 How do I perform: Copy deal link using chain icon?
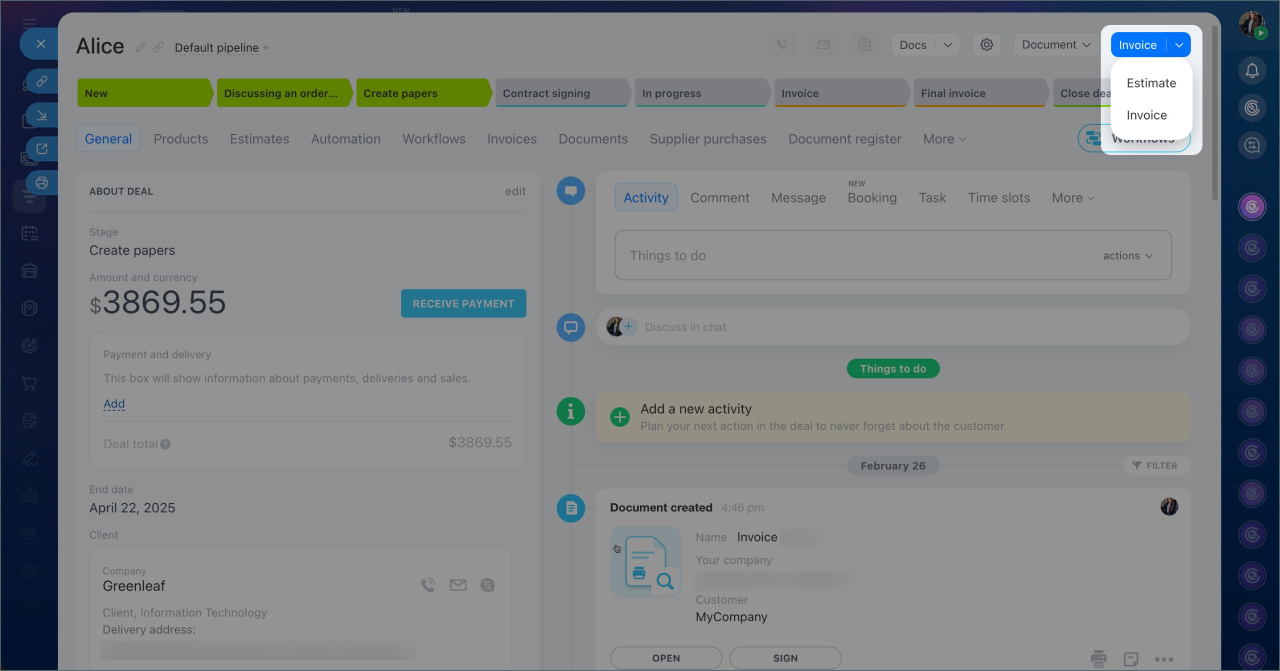[x=158, y=47]
